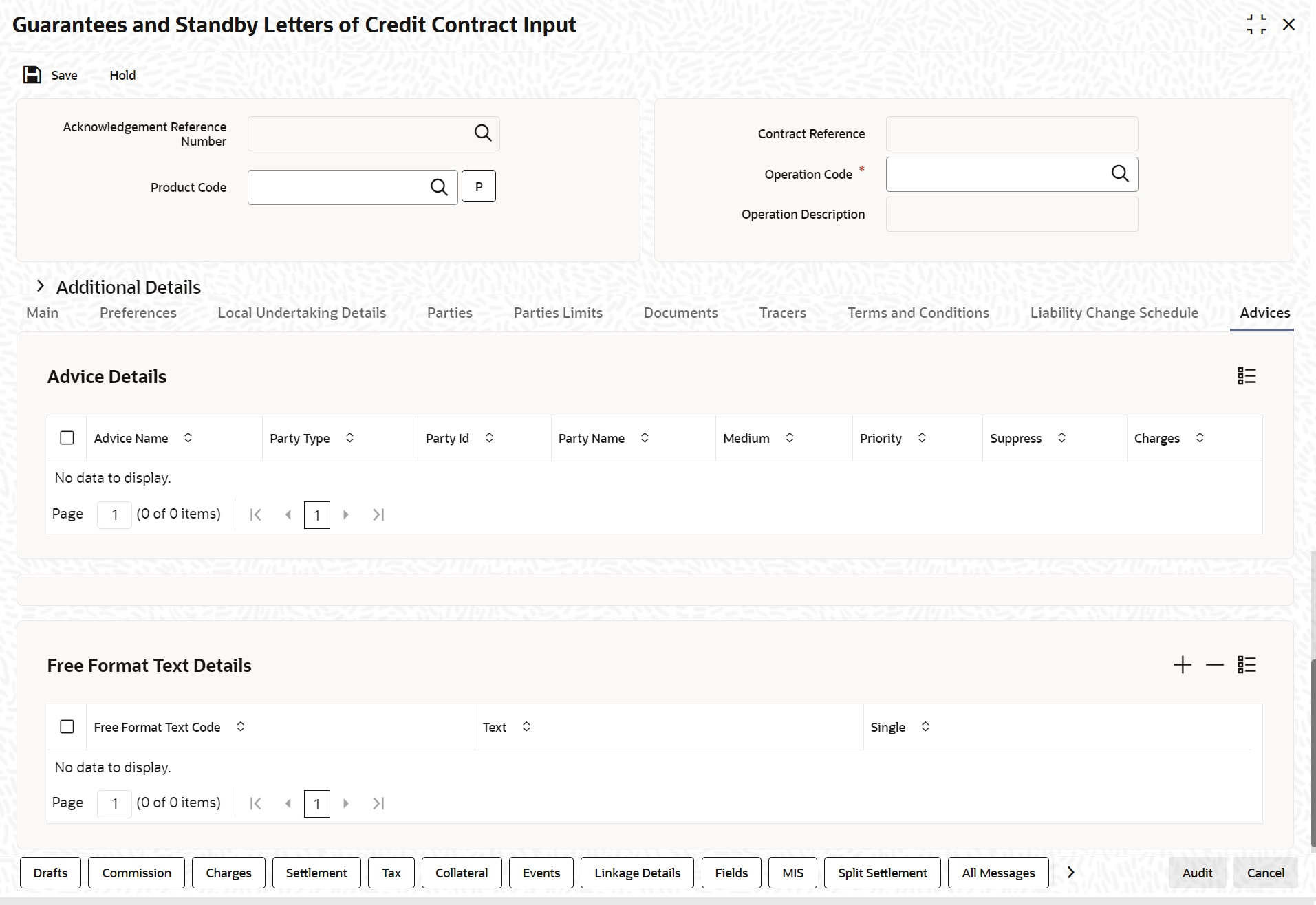Go to last page in Free Format Text
The width and height of the screenshot is (1316, 905).
coord(378,803)
